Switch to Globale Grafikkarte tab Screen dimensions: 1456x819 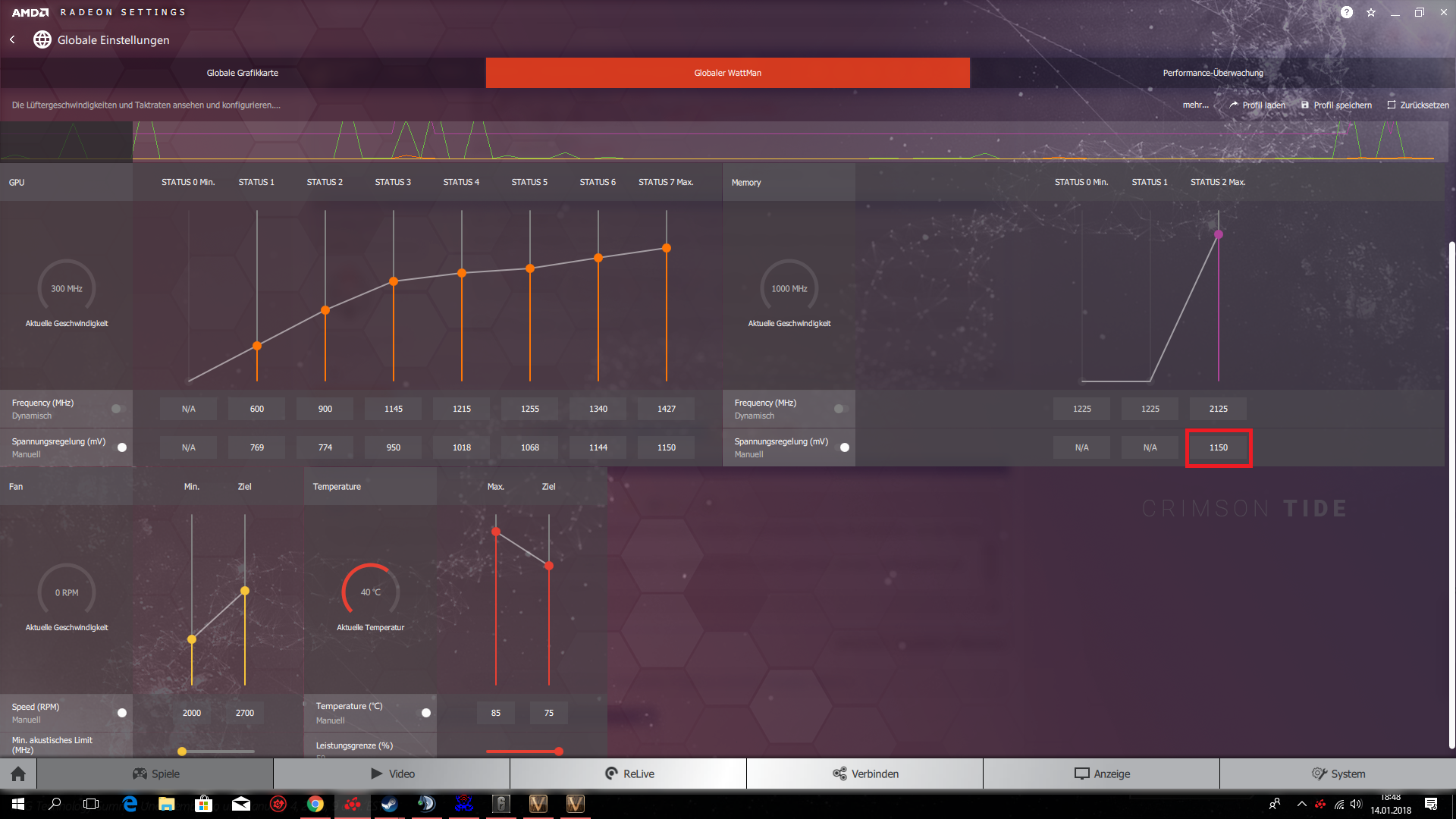tap(243, 73)
